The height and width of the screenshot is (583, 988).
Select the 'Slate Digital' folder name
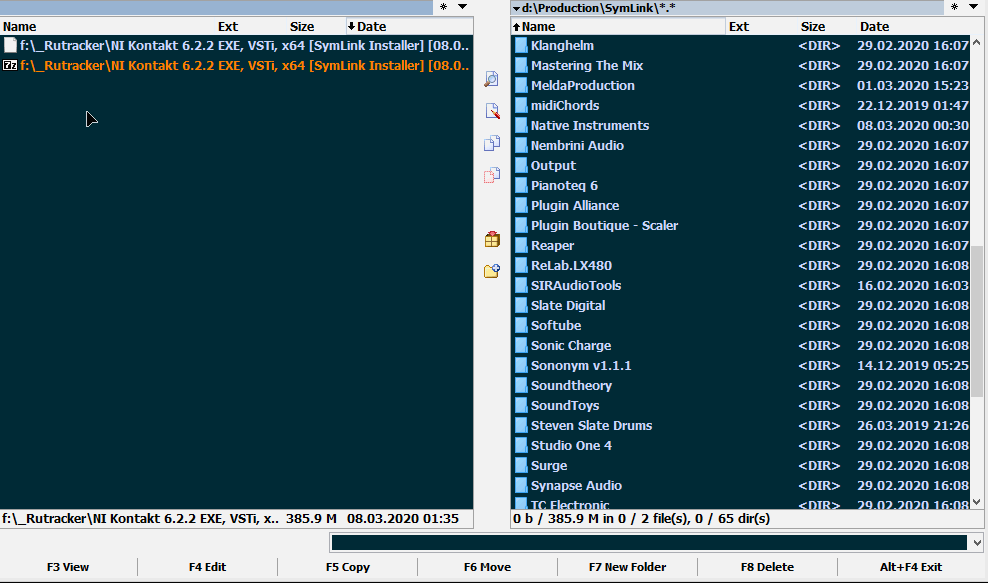568,306
